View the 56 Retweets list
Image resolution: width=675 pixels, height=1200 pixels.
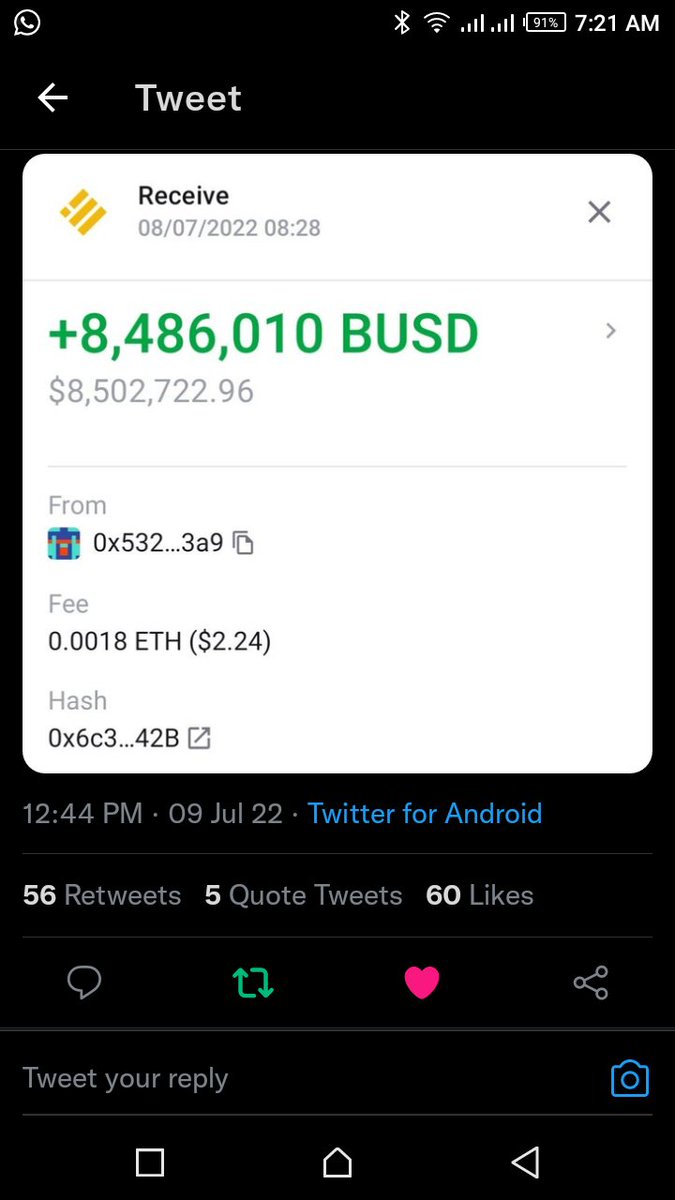102,895
